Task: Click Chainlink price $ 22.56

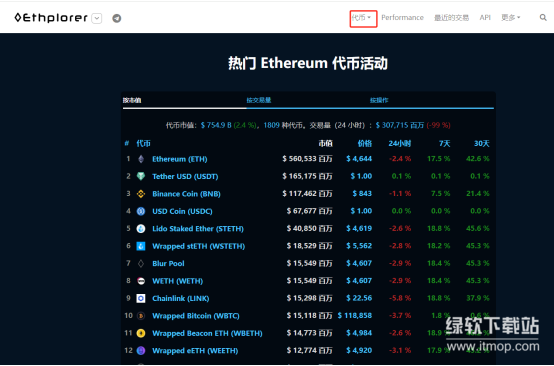Action: (x=359, y=298)
